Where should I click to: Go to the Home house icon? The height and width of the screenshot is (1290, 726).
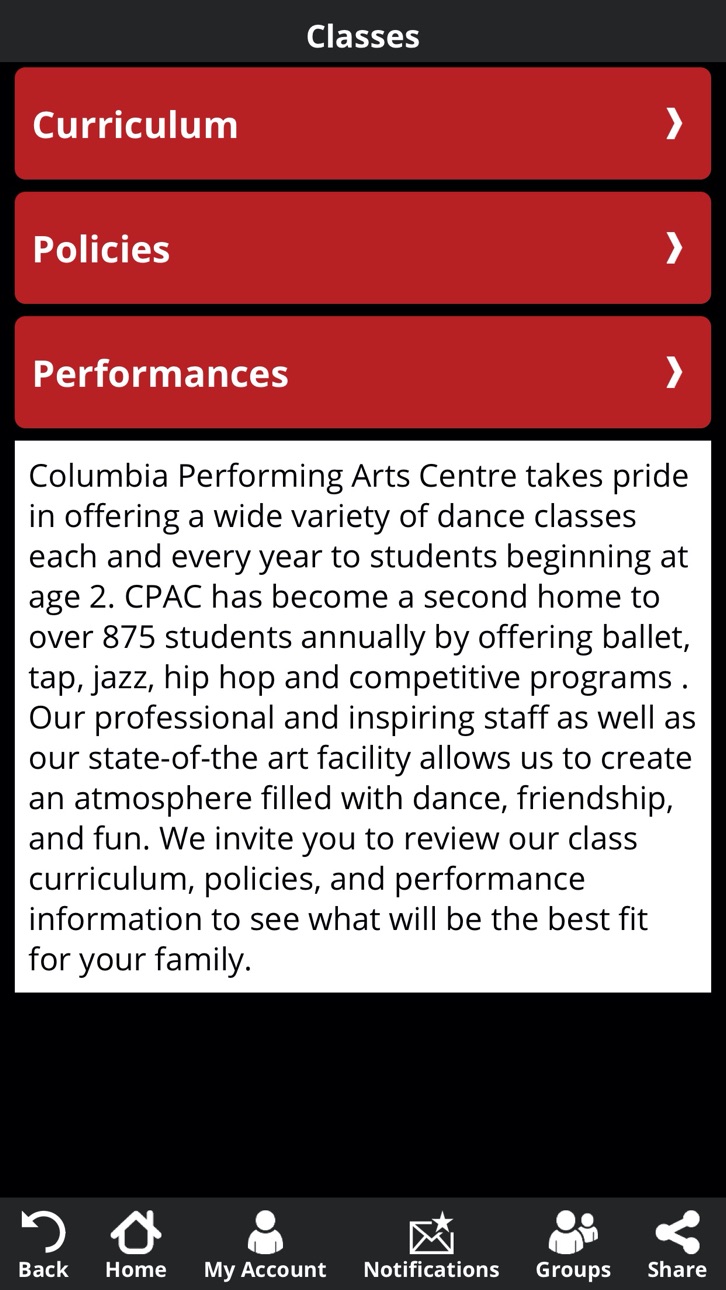coord(136,1231)
